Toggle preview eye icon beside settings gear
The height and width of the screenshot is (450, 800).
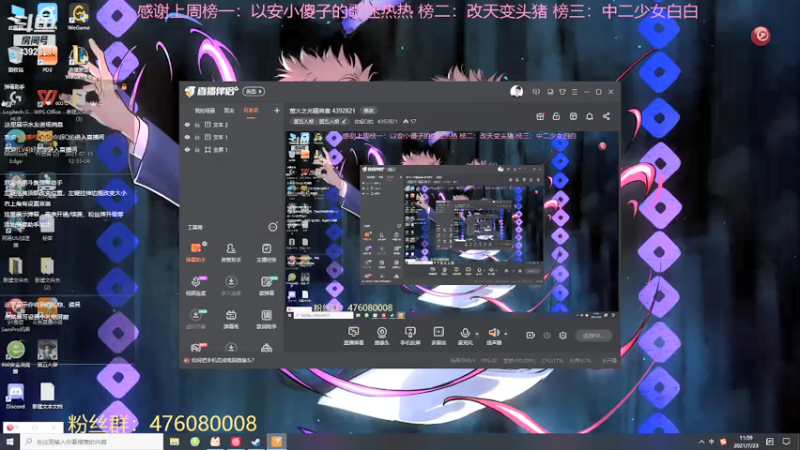pos(547,335)
